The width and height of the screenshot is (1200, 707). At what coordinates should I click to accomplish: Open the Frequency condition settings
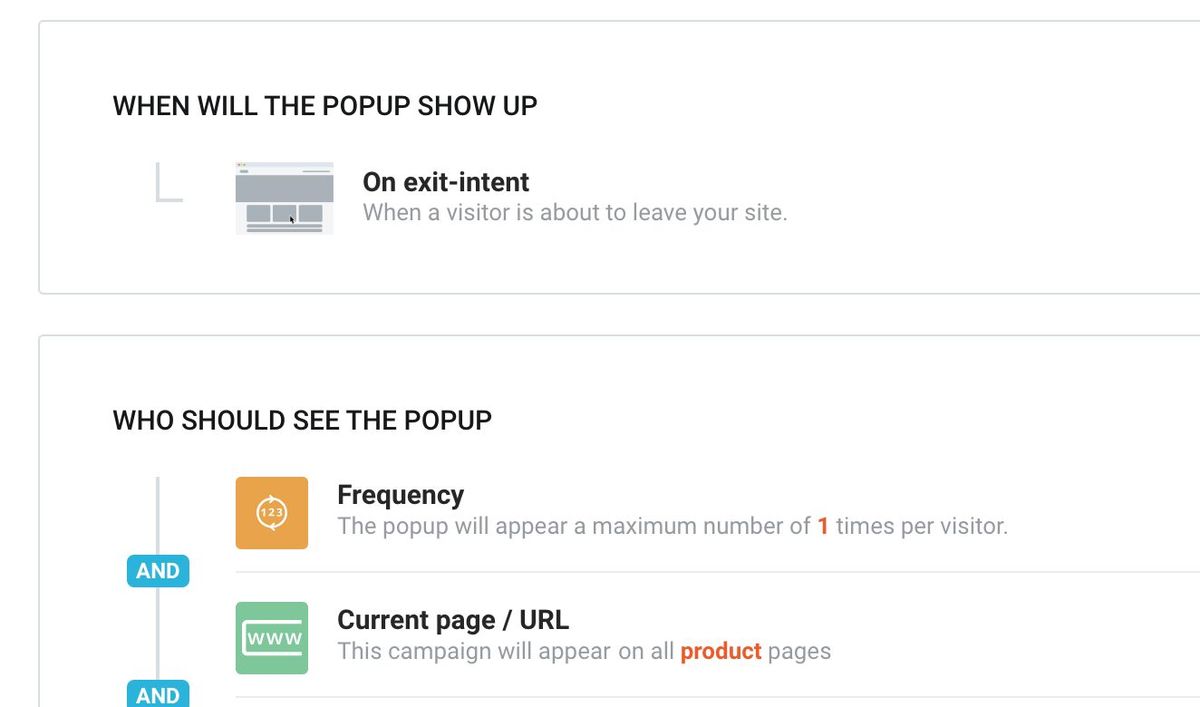(x=400, y=494)
